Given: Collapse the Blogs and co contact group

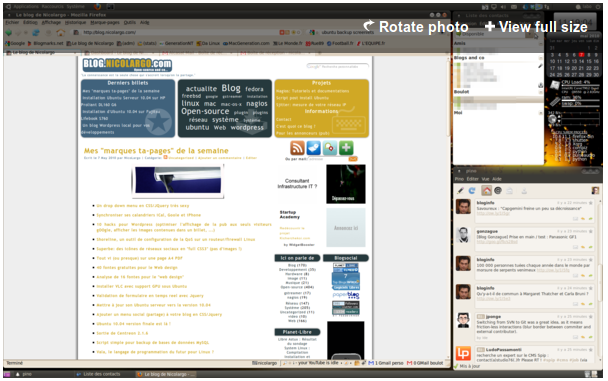Looking at the screenshot, I should click(540, 58).
